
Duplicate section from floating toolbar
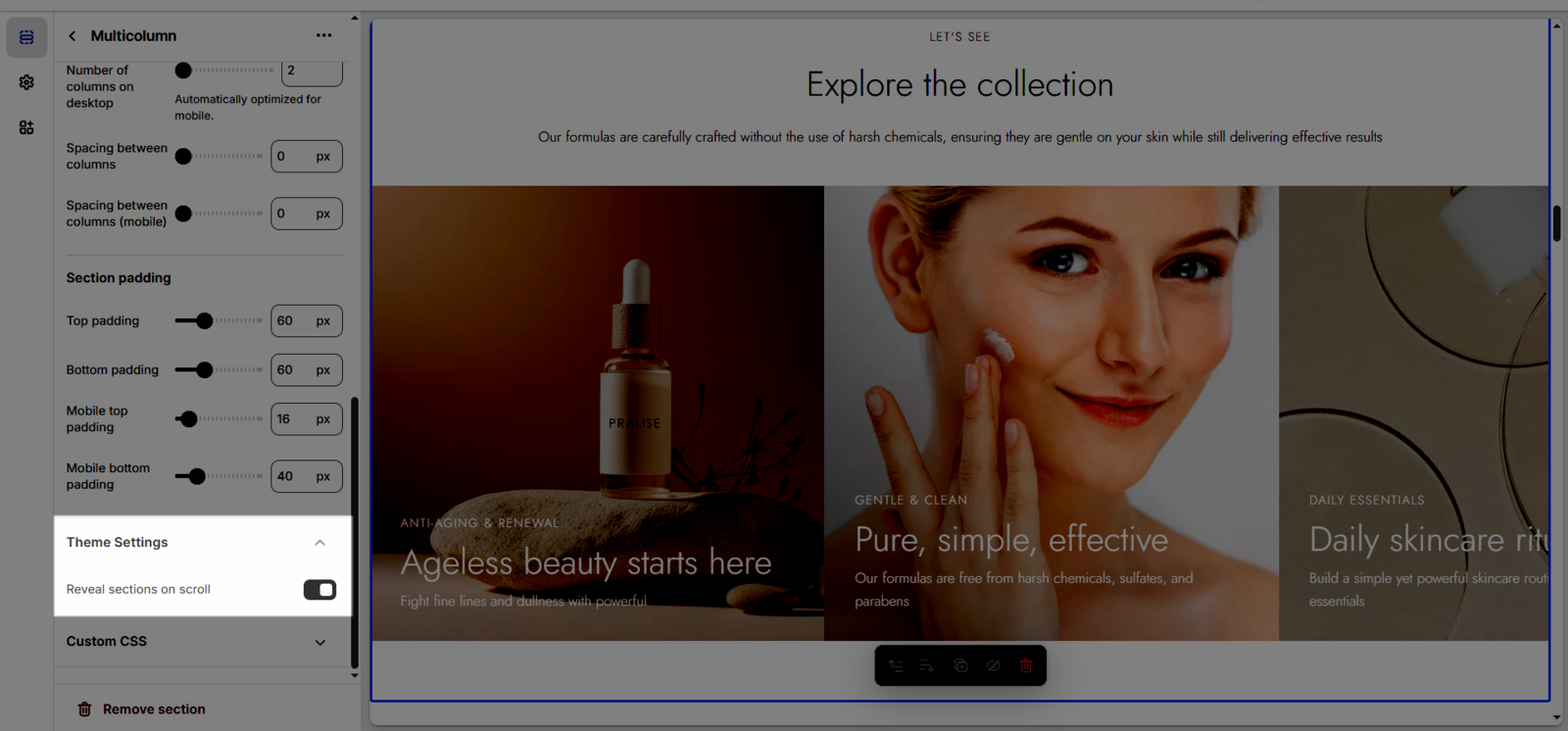[x=960, y=666]
